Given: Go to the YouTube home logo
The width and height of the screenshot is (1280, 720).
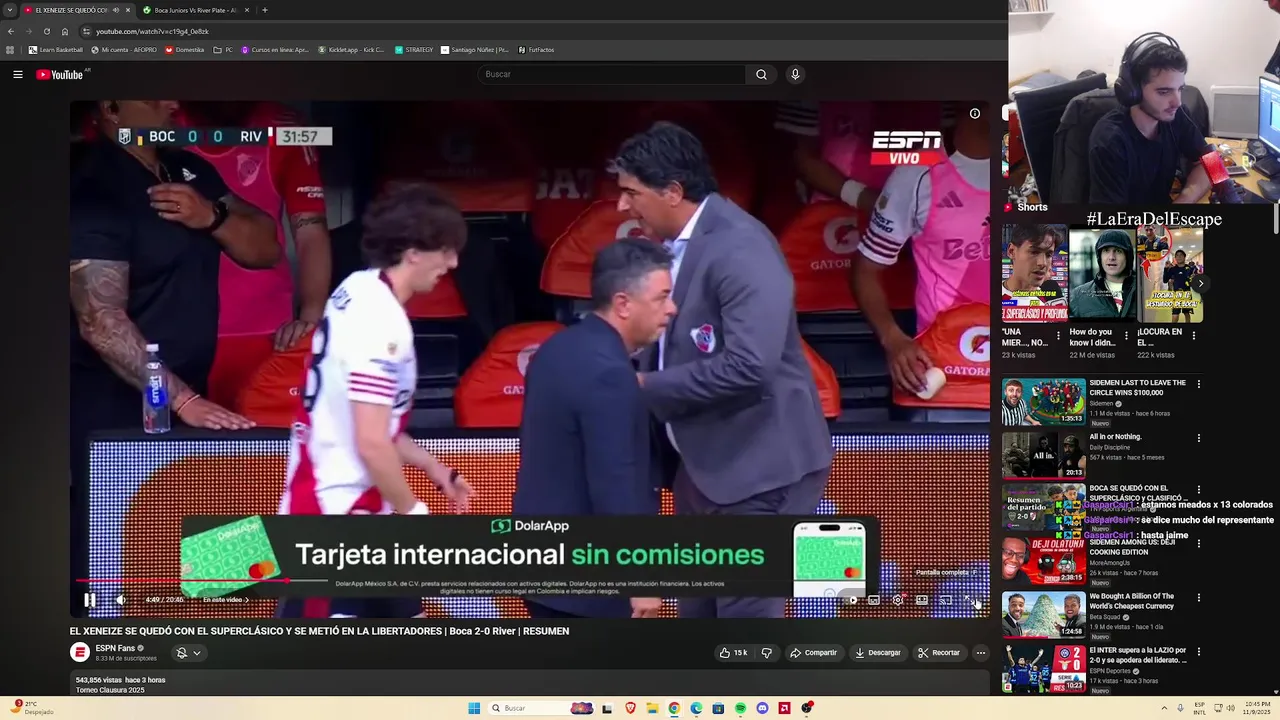Looking at the screenshot, I should coord(61,74).
